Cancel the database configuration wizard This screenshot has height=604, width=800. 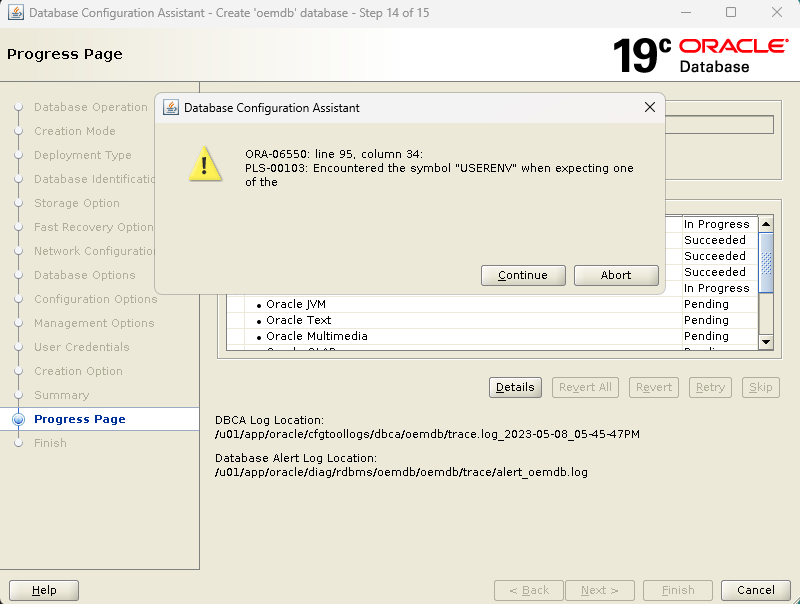(755, 590)
